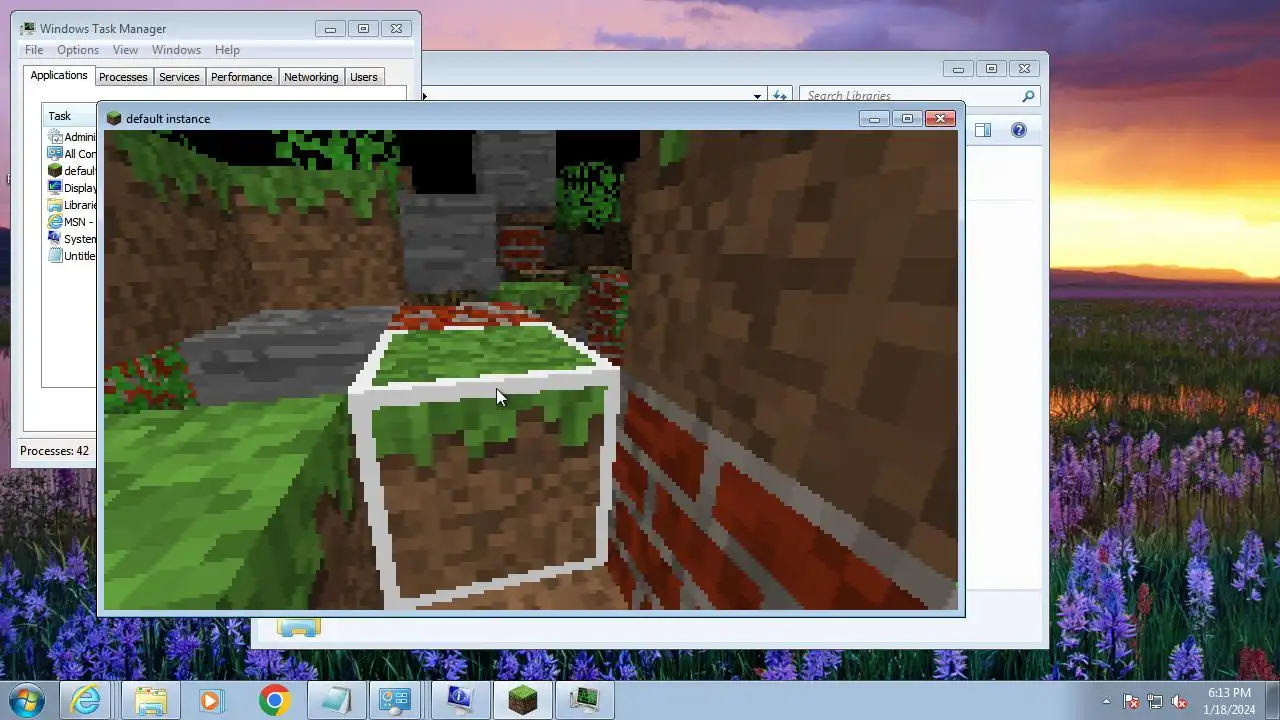Click the network icon in system tray

(x=1155, y=701)
